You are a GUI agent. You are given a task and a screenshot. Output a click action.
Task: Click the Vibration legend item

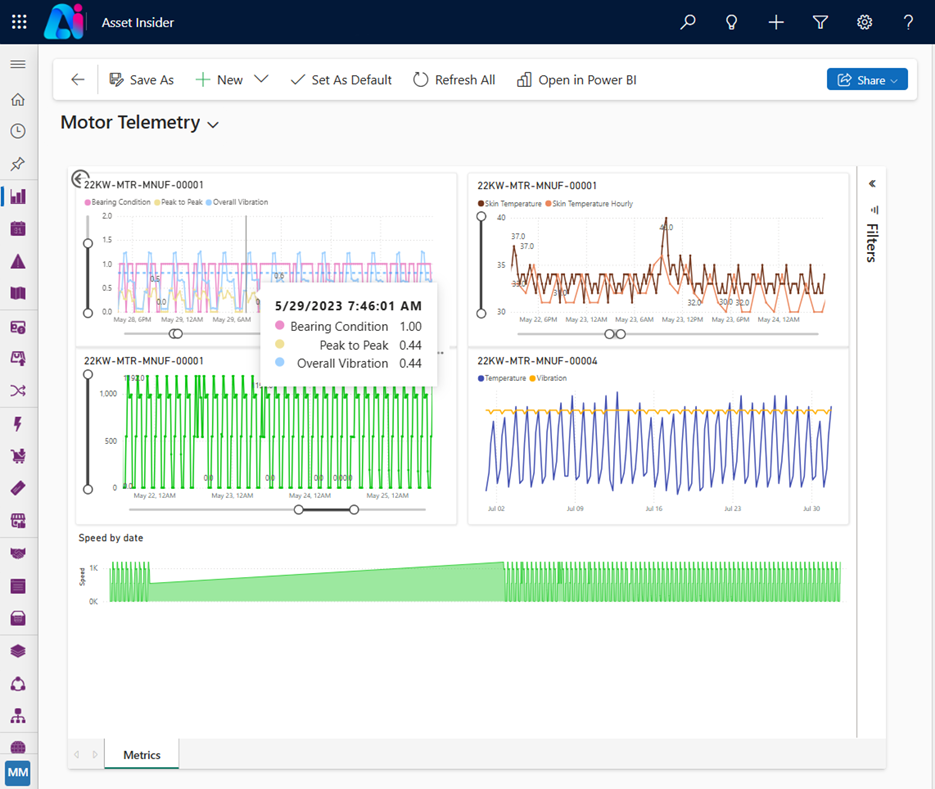[x=548, y=378]
